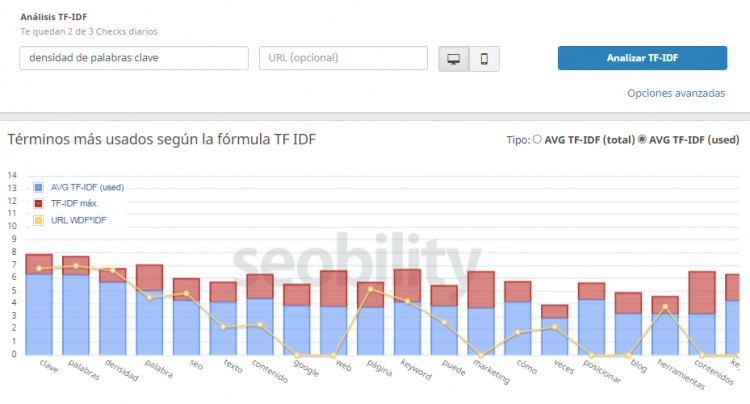The width and height of the screenshot is (750, 404).
Task: Click the 'seo' bar in chart
Action: (186, 317)
